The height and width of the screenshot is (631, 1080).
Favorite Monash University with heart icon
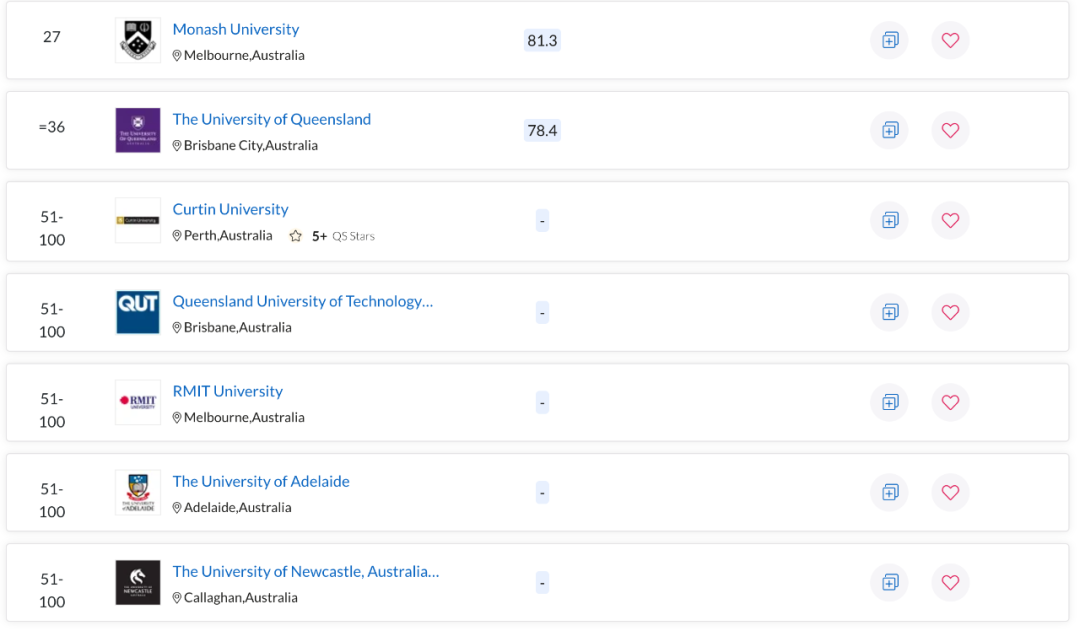pos(950,40)
